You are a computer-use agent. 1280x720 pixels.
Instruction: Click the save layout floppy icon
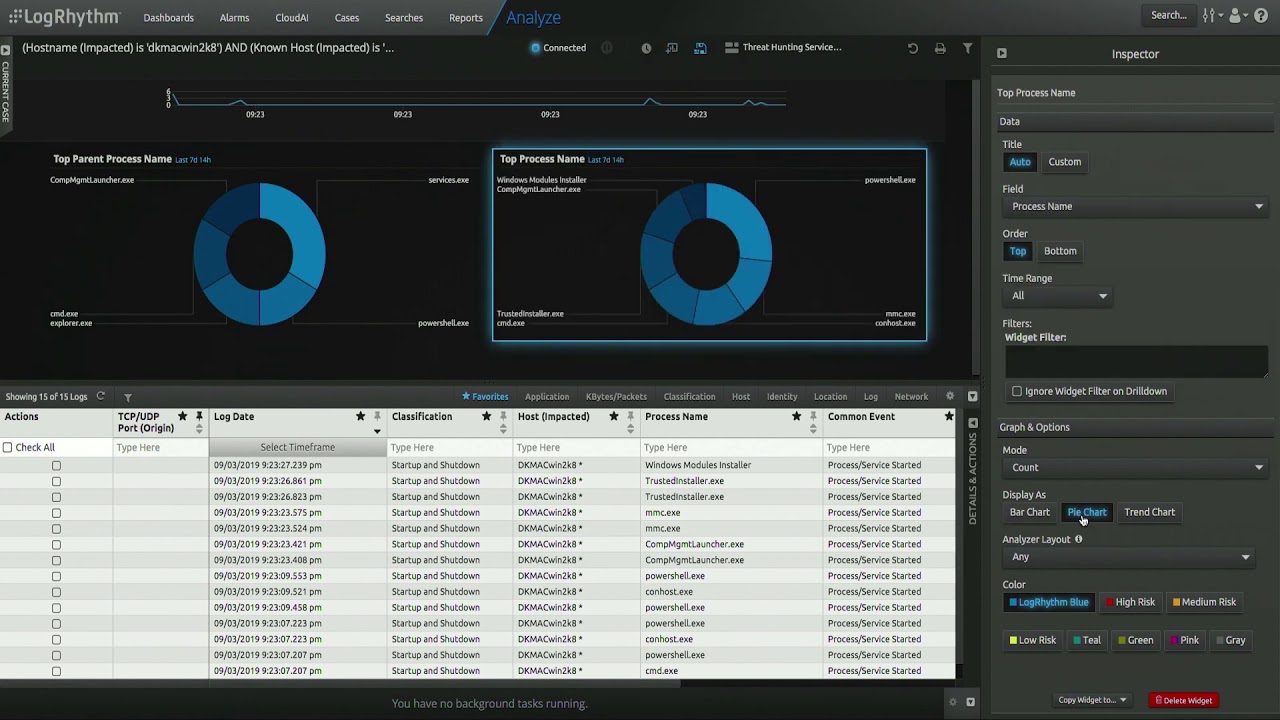click(x=700, y=48)
